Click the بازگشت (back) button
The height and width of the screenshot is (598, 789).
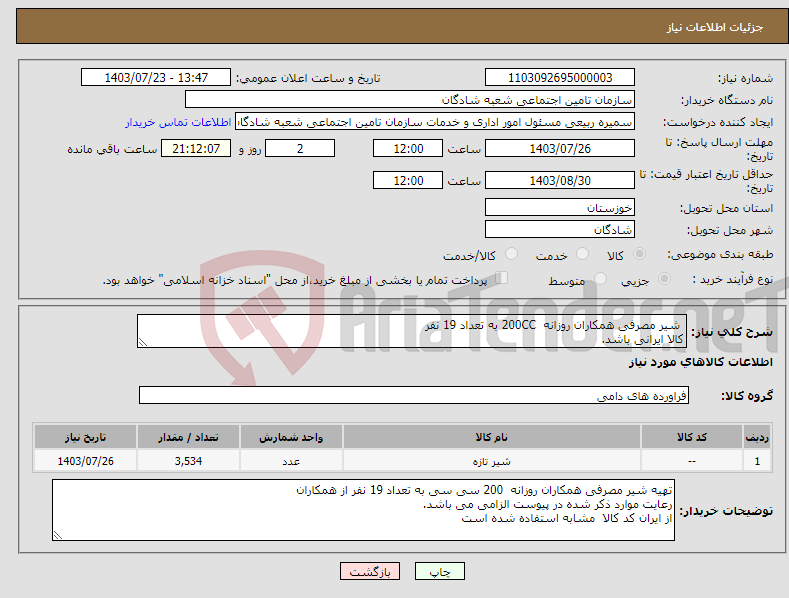(x=370, y=571)
